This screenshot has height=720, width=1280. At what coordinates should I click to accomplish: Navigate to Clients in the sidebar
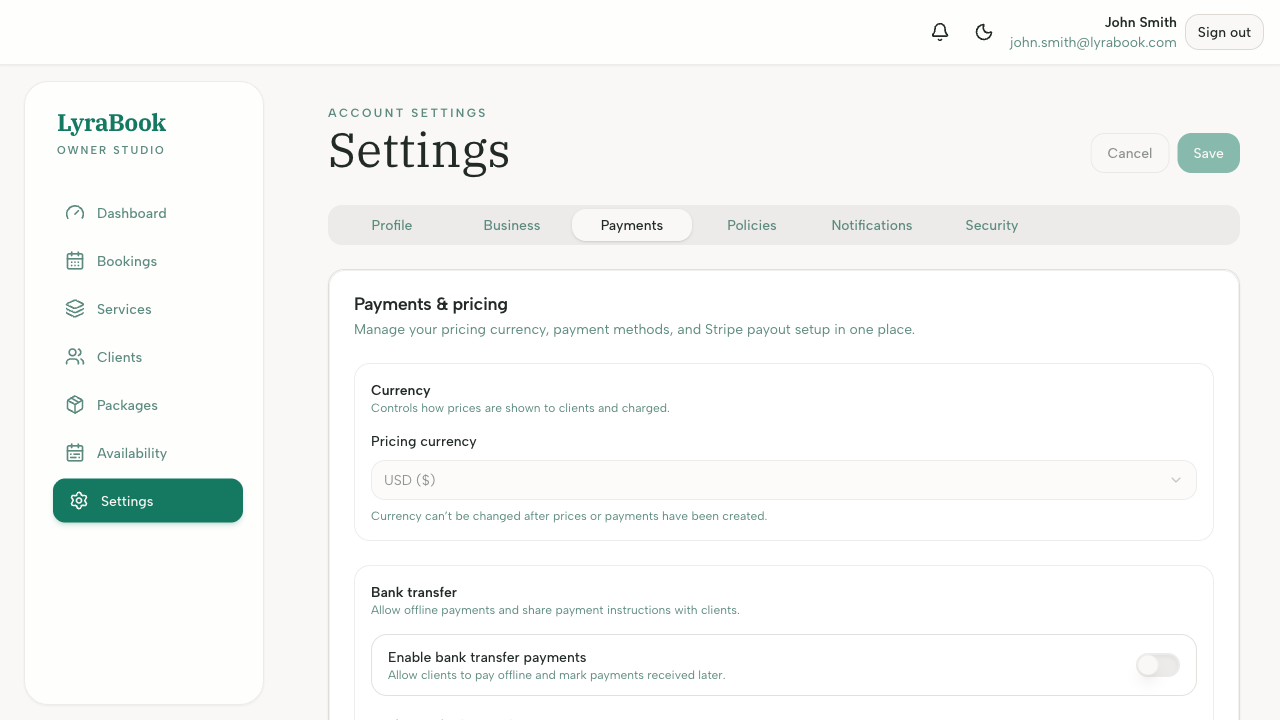pyautogui.click(x=119, y=357)
